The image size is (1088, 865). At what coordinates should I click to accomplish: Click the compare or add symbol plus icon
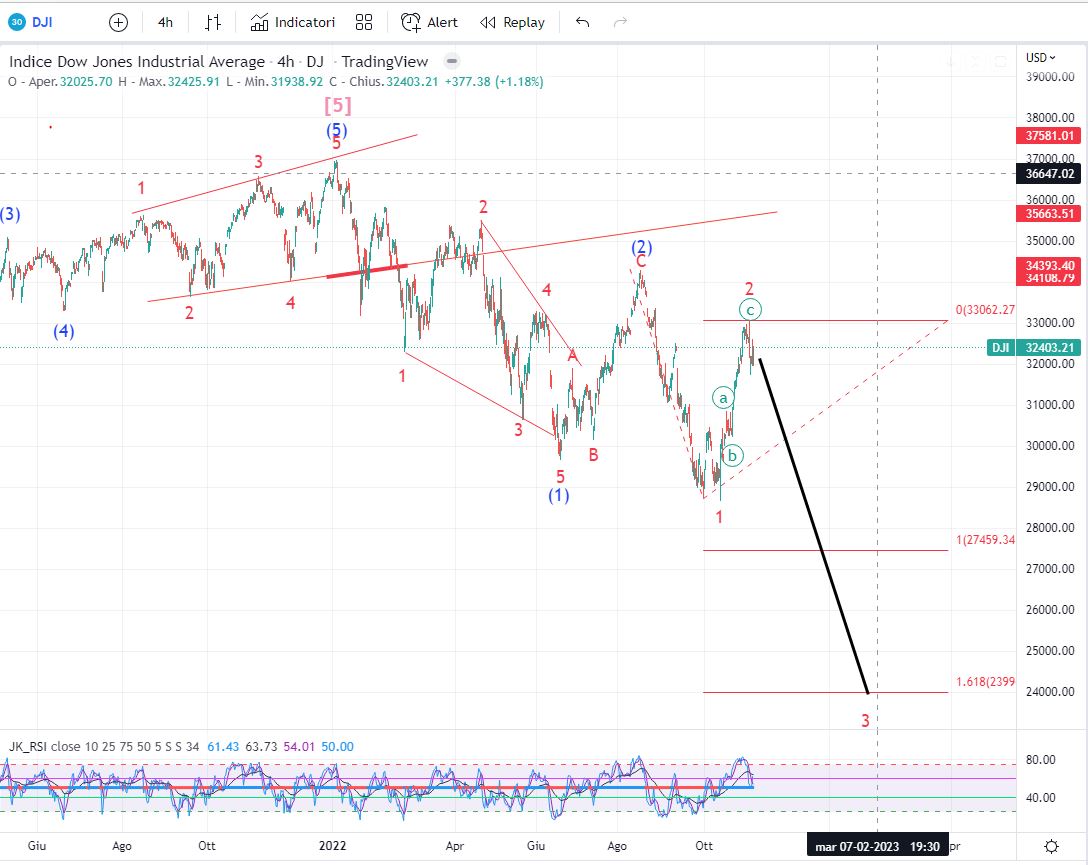(x=119, y=23)
